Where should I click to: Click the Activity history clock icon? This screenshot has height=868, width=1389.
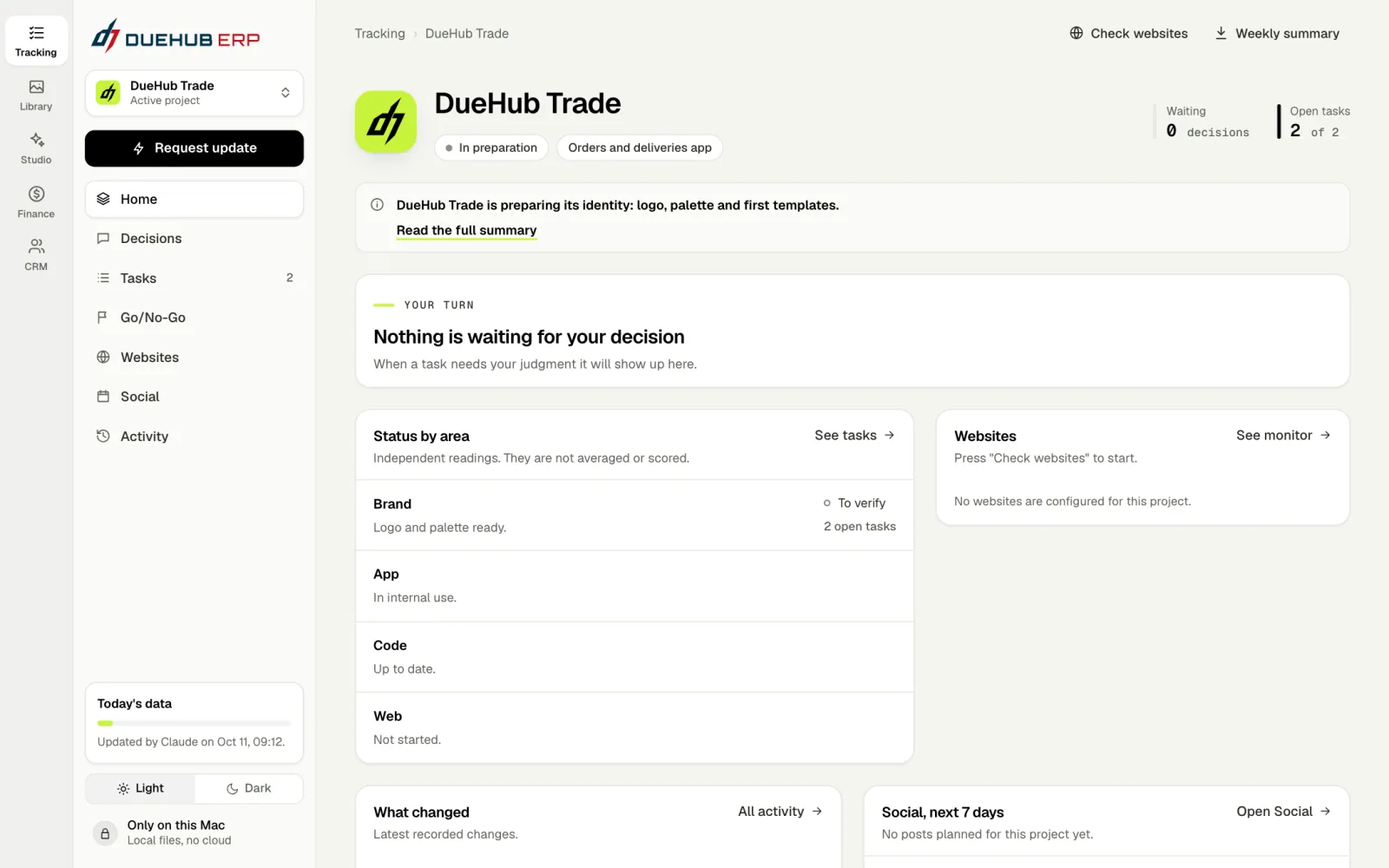point(103,436)
